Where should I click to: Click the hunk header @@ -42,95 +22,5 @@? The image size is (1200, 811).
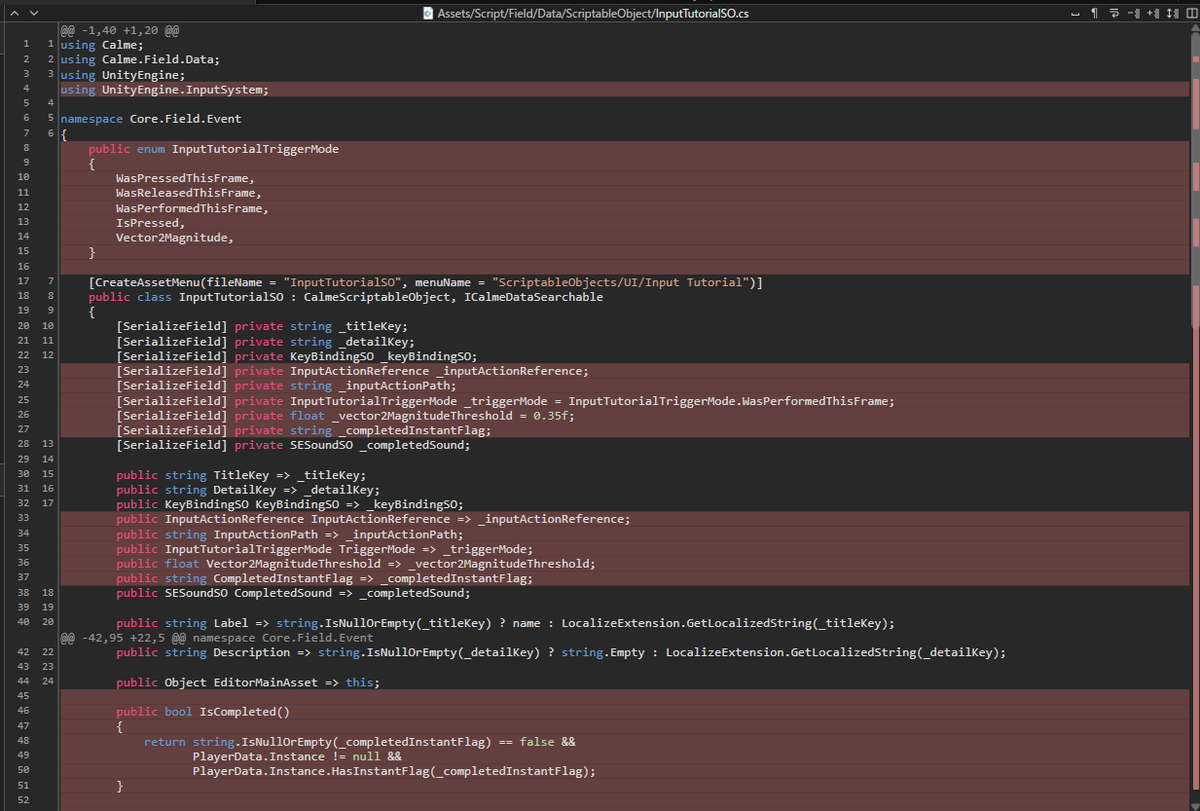(x=216, y=637)
